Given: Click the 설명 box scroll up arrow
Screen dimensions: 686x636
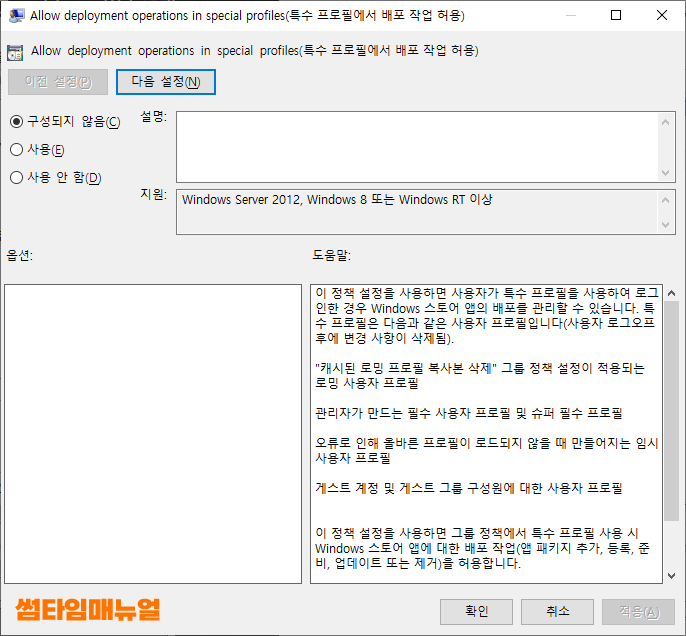Looking at the screenshot, I should point(665,122).
